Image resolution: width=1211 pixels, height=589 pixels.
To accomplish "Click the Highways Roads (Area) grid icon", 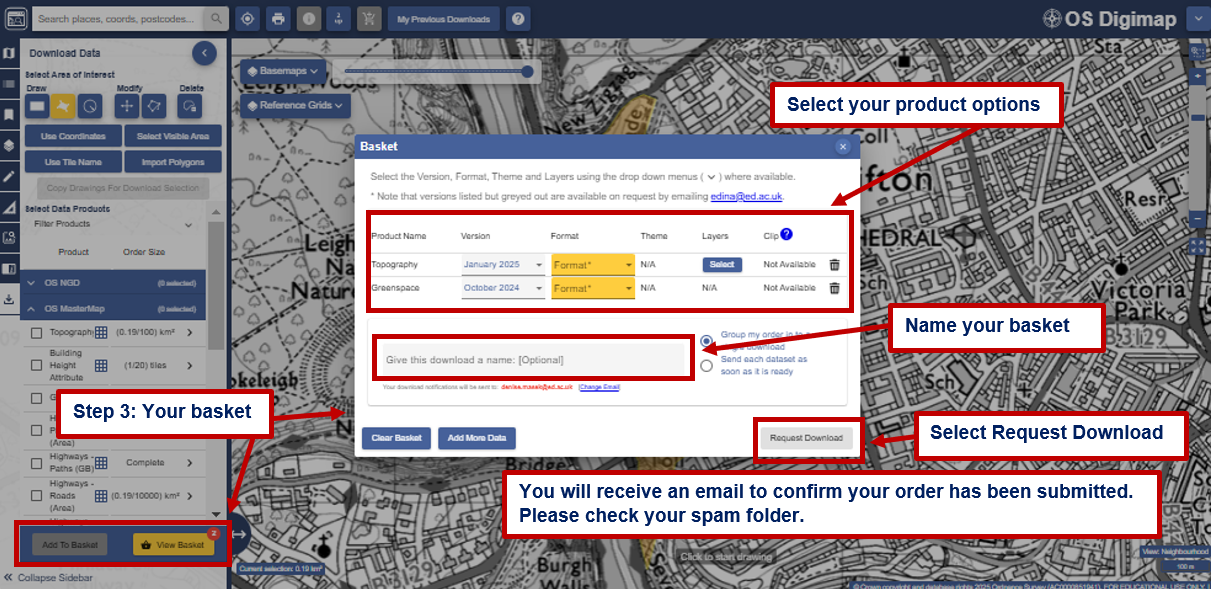I will (101, 495).
